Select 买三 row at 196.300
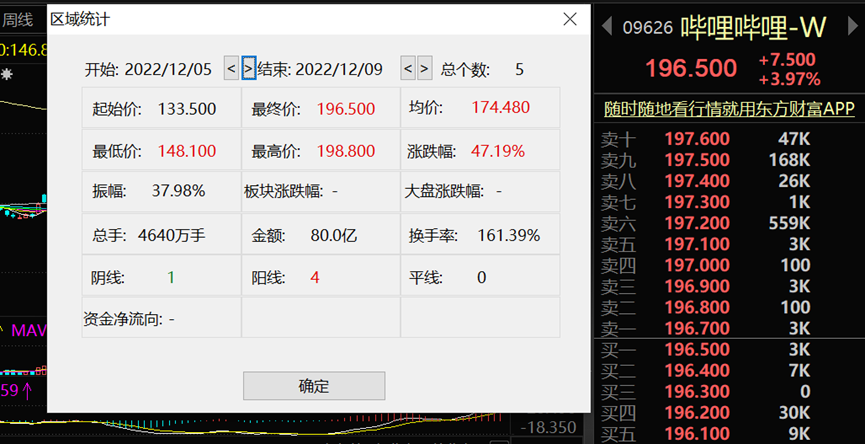 click(729, 392)
